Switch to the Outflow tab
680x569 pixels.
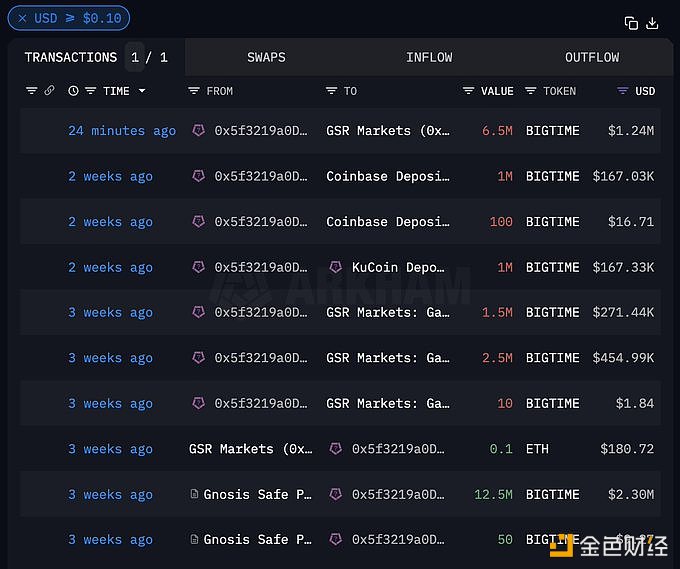592,57
